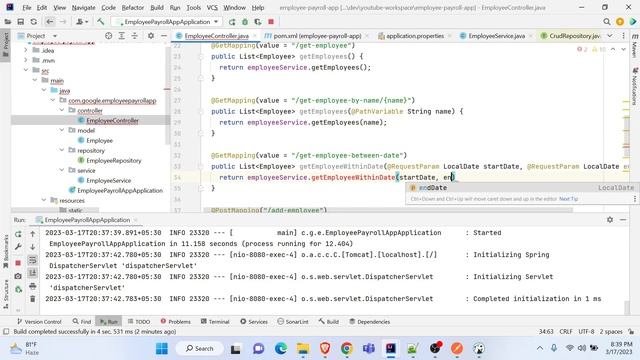The width and height of the screenshot is (640, 360).
Task: Choose endDate completion suggestion
Action: 521,188
